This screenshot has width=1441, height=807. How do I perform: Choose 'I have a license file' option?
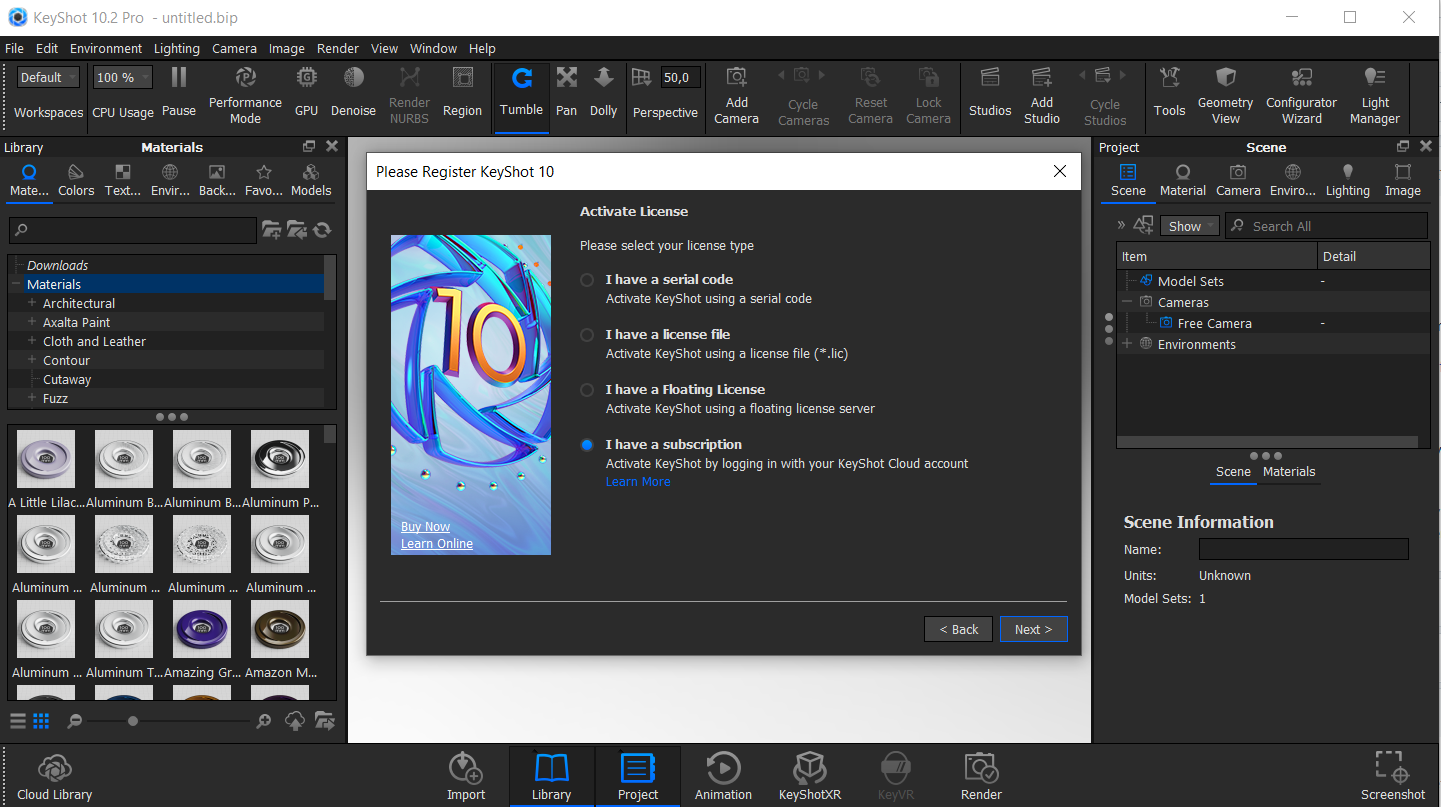tap(587, 335)
